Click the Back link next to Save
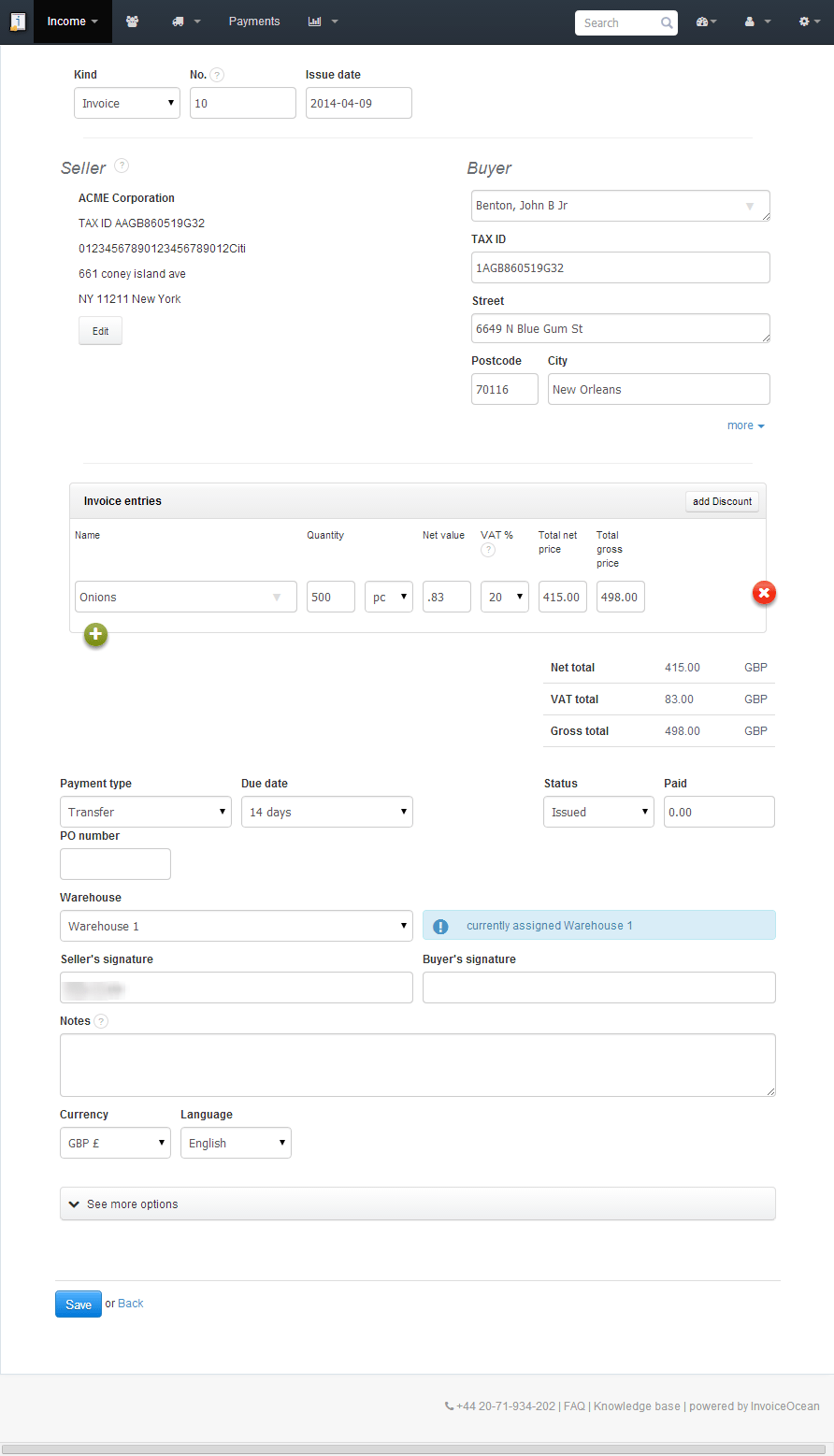The image size is (834, 1456). [131, 1303]
